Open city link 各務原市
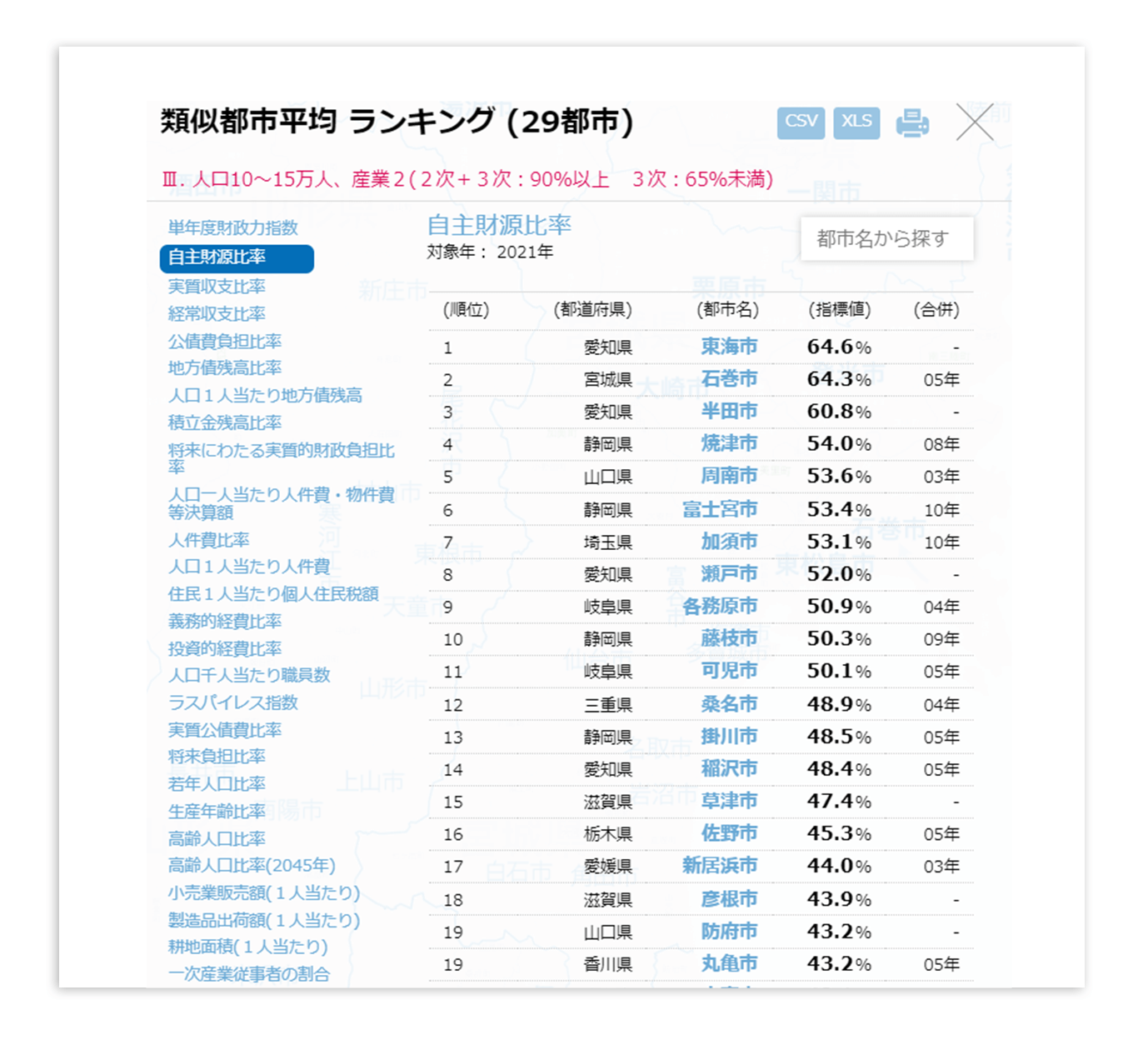This screenshot has height=1055, width=1148. click(x=720, y=607)
